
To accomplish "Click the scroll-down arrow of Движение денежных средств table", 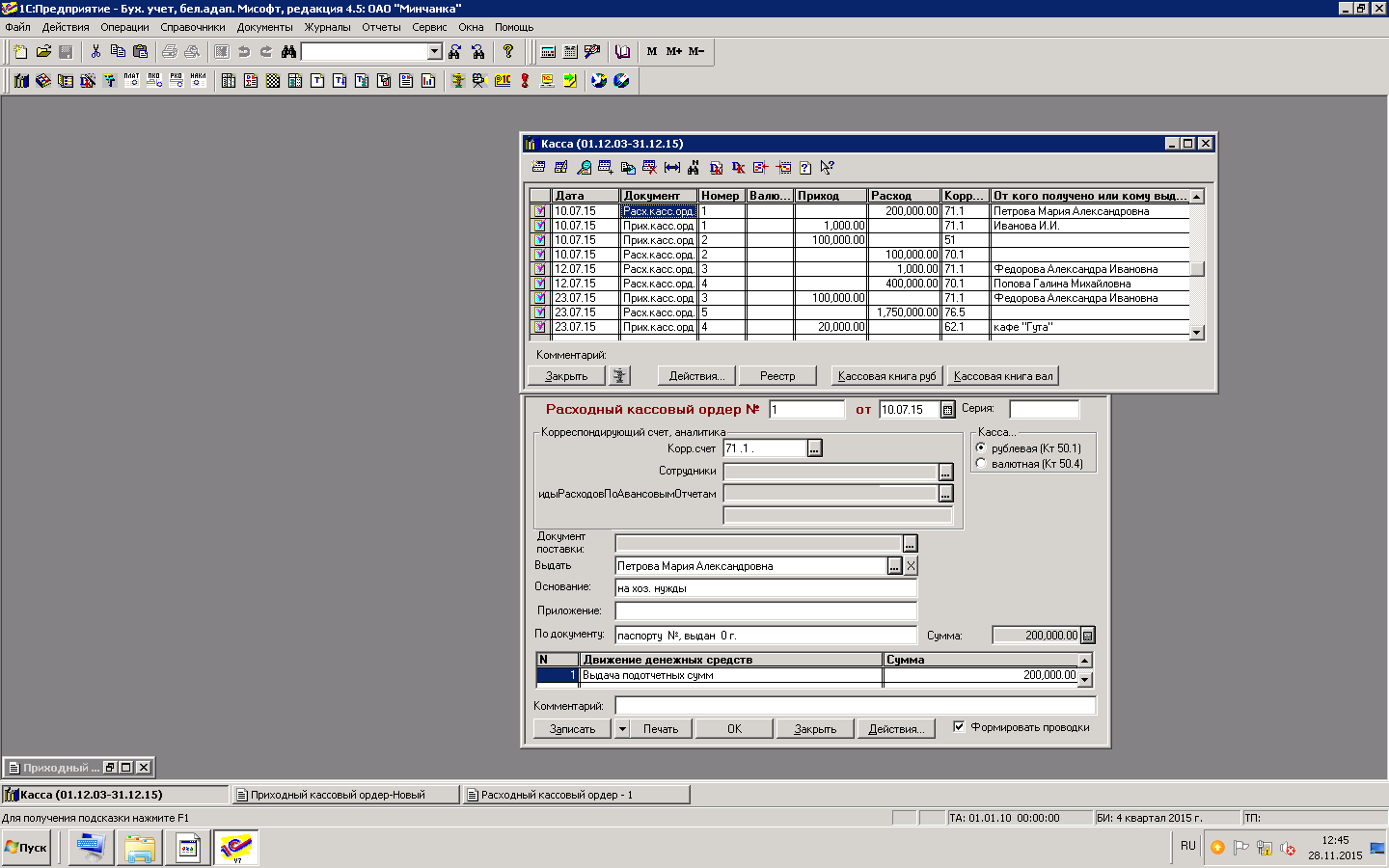I will (1085, 679).
